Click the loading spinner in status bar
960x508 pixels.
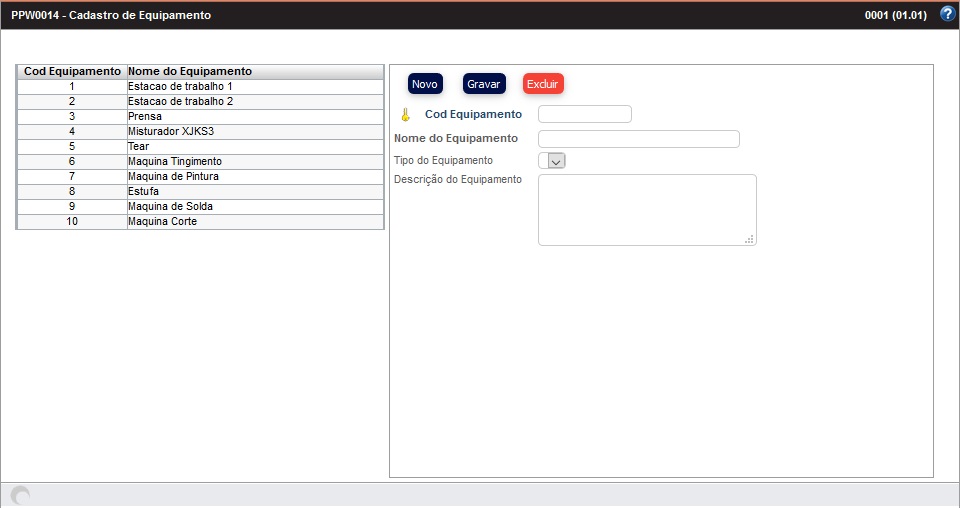20,495
